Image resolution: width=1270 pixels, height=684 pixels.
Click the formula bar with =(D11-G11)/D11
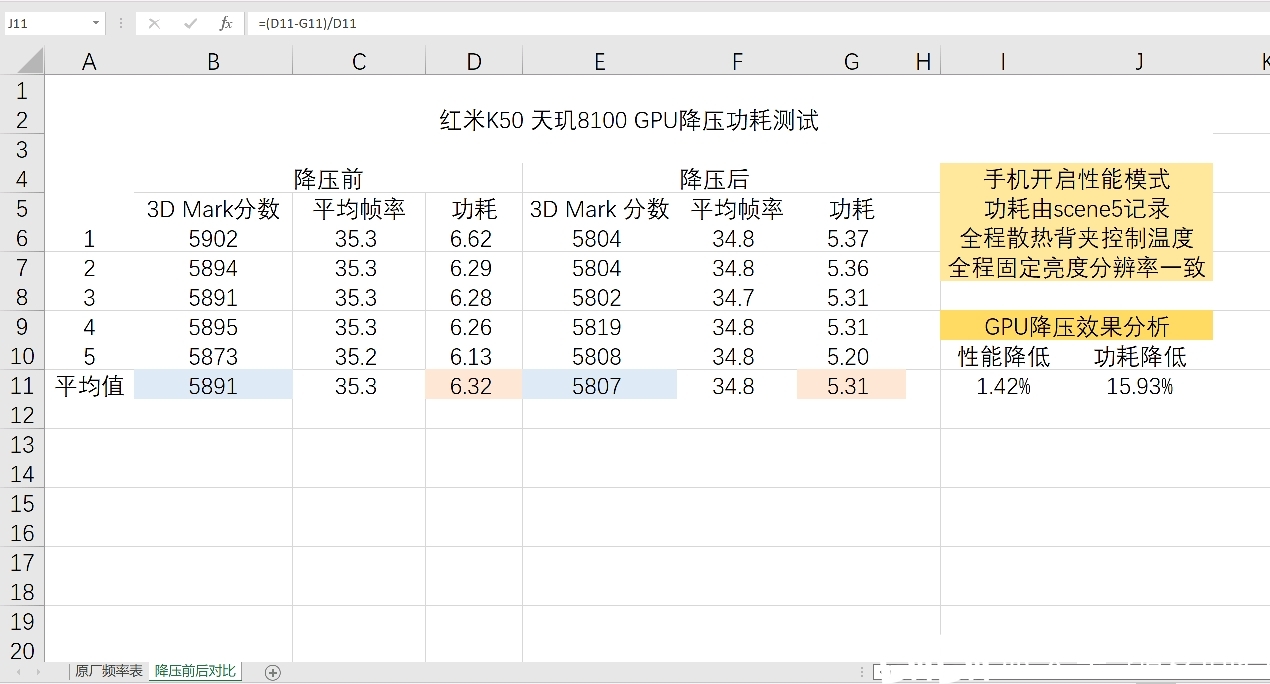(x=758, y=23)
